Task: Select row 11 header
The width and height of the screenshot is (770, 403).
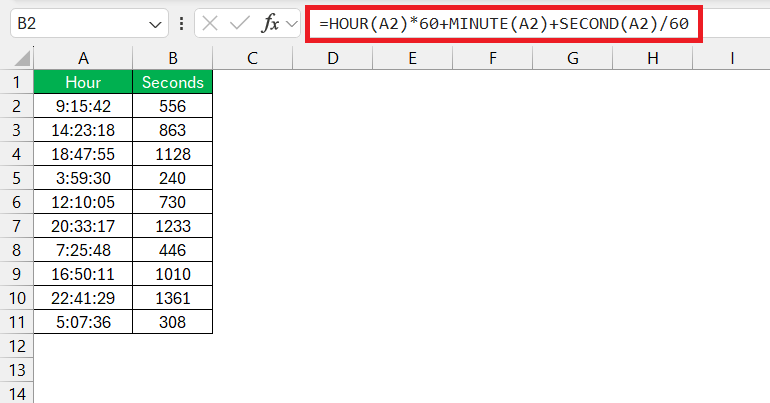Action: coord(17,322)
